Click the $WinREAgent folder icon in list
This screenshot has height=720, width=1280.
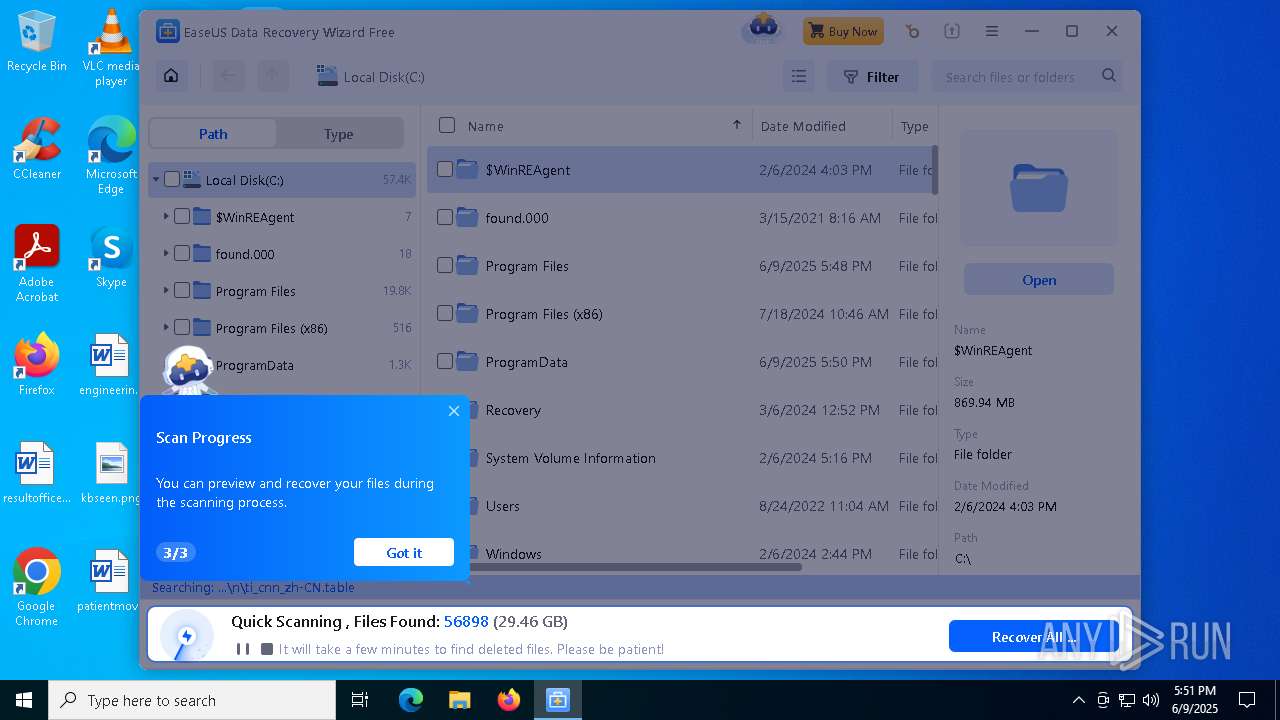click(467, 169)
